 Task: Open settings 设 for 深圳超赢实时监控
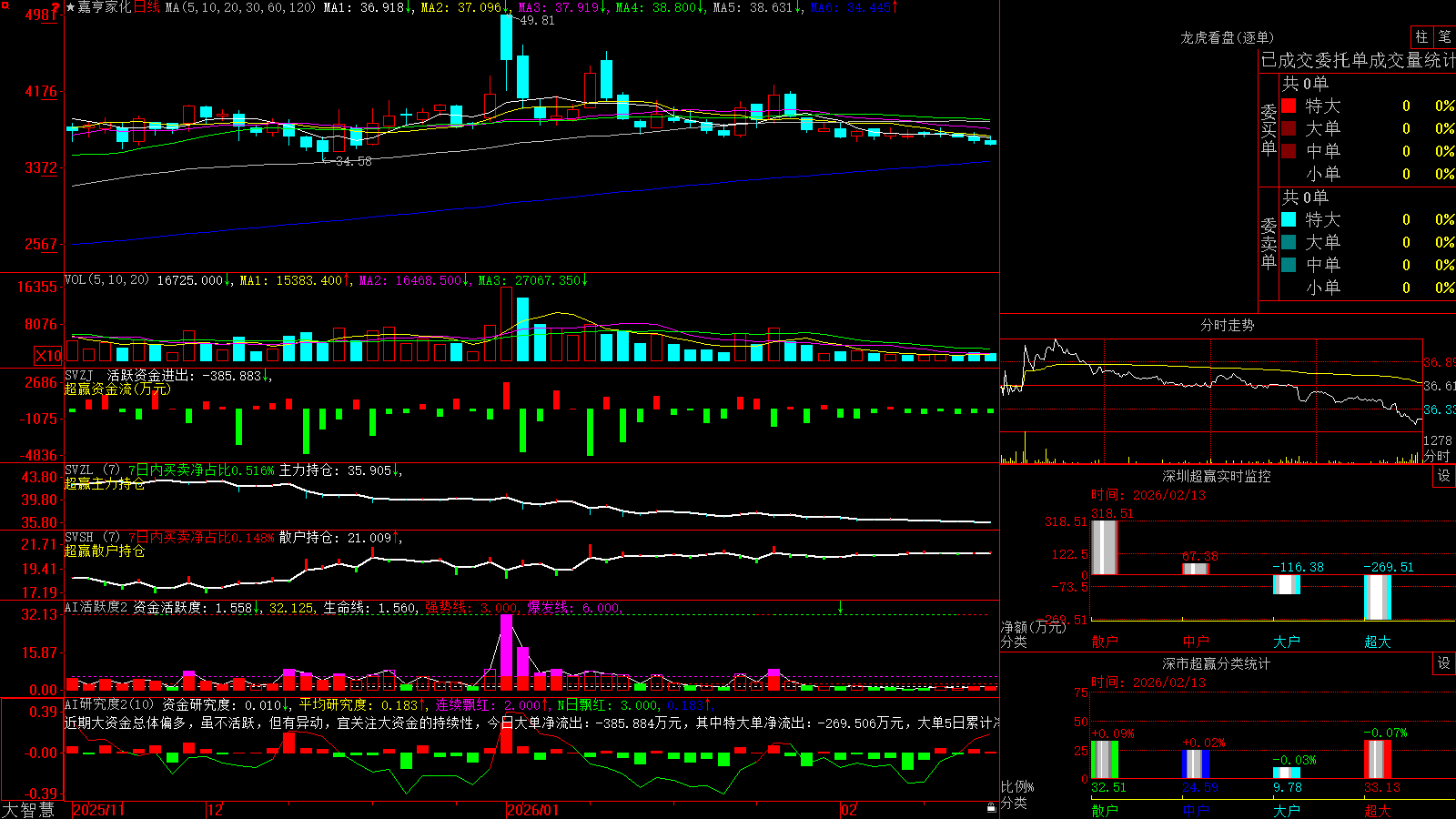[1444, 476]
